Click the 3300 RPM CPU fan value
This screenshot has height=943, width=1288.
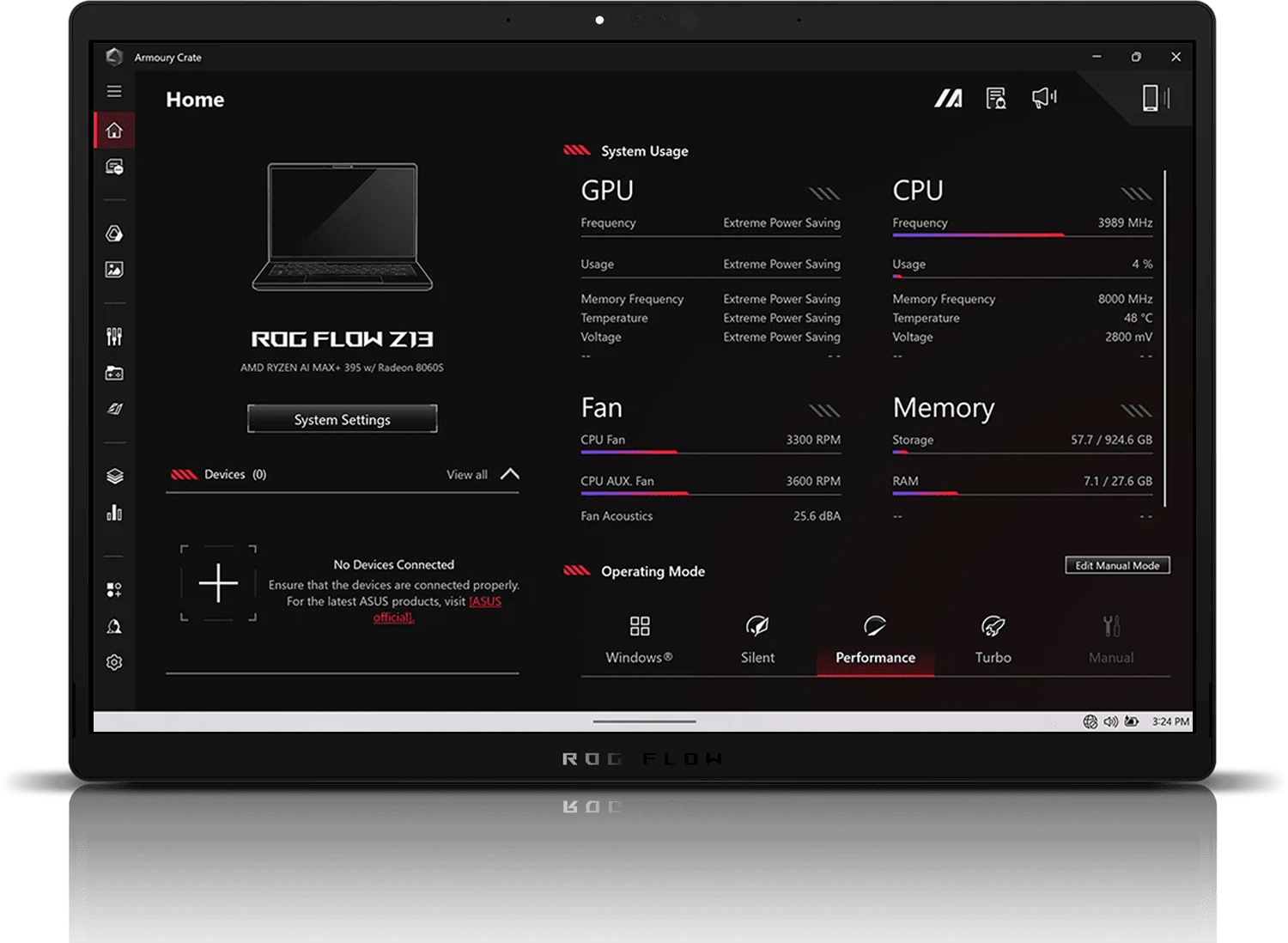pyautogui.click(x=813, y=440)
